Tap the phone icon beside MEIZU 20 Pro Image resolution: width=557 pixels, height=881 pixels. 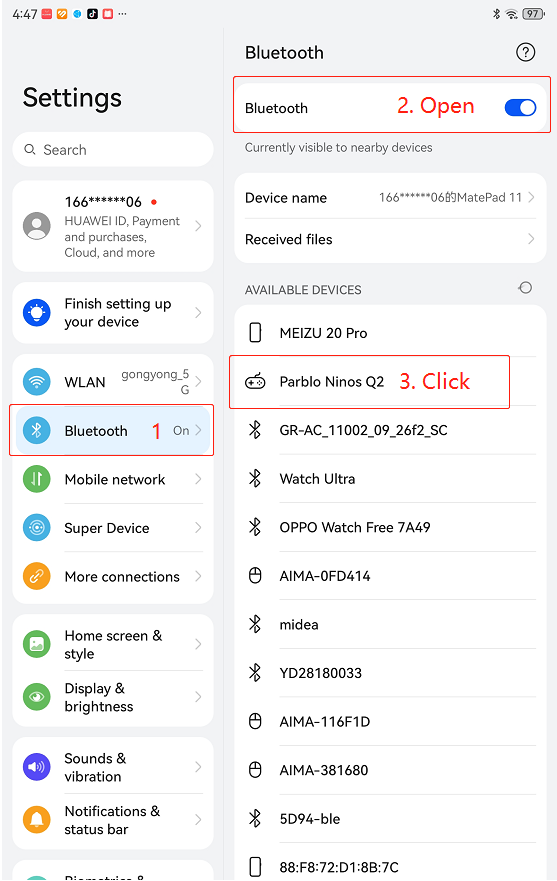point(255,333)
